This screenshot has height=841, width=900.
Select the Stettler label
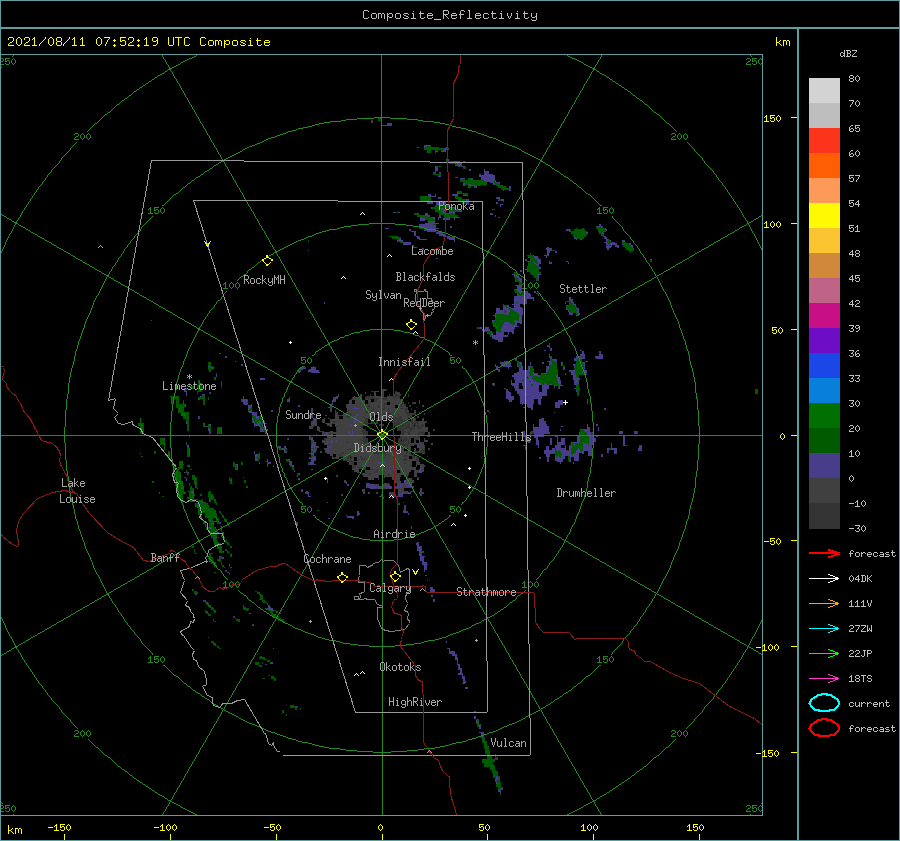point(583,289)
